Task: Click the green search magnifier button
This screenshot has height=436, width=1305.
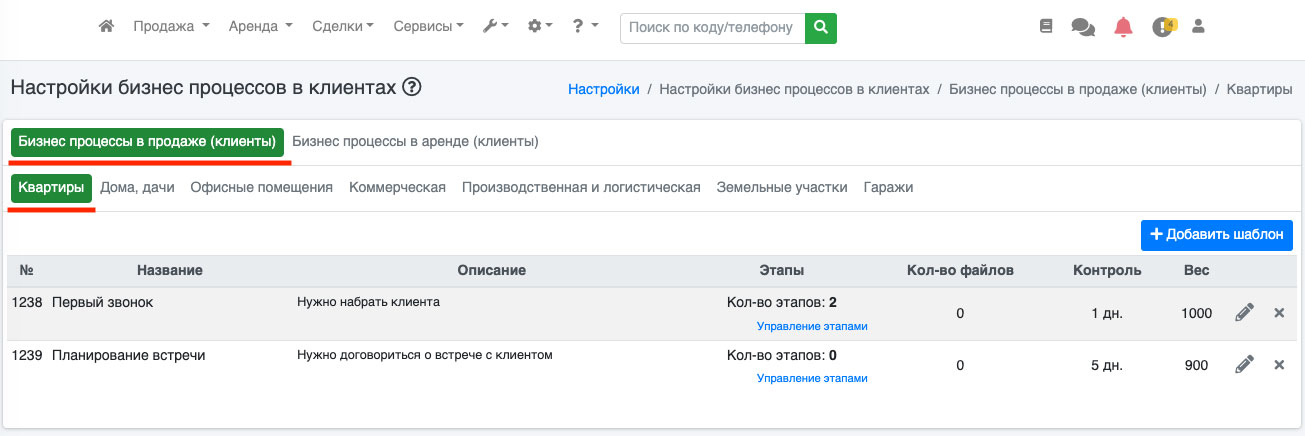Action: pyautogui.click(x=821, y=28)
